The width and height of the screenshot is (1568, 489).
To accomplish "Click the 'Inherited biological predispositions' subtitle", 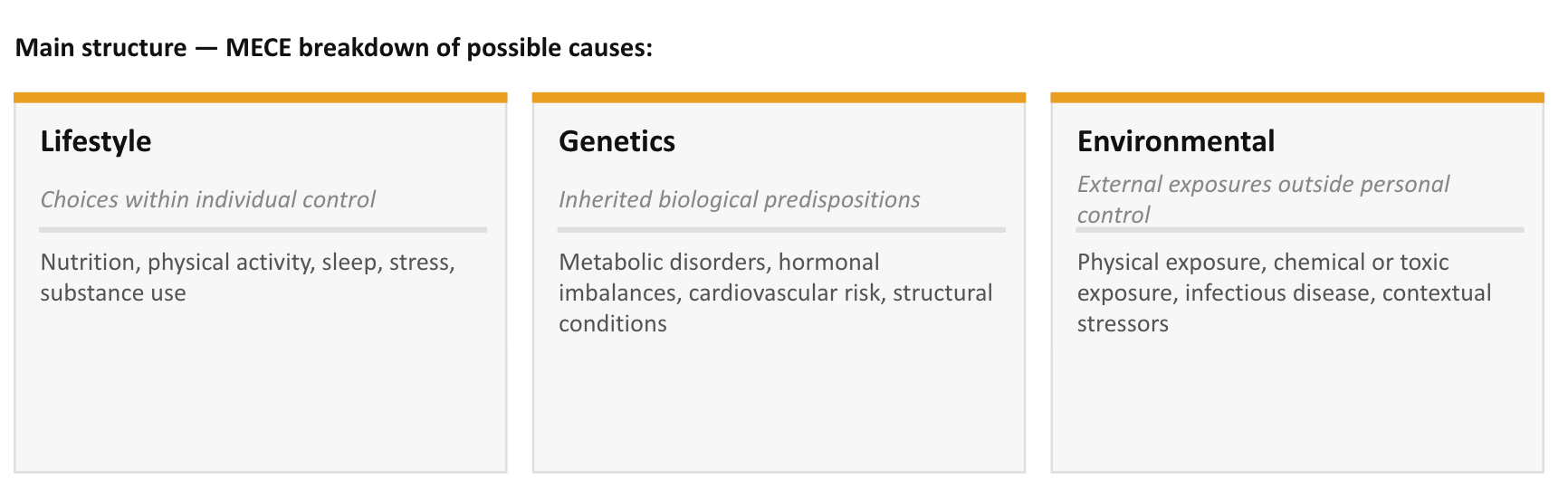I will click(739, 199).
